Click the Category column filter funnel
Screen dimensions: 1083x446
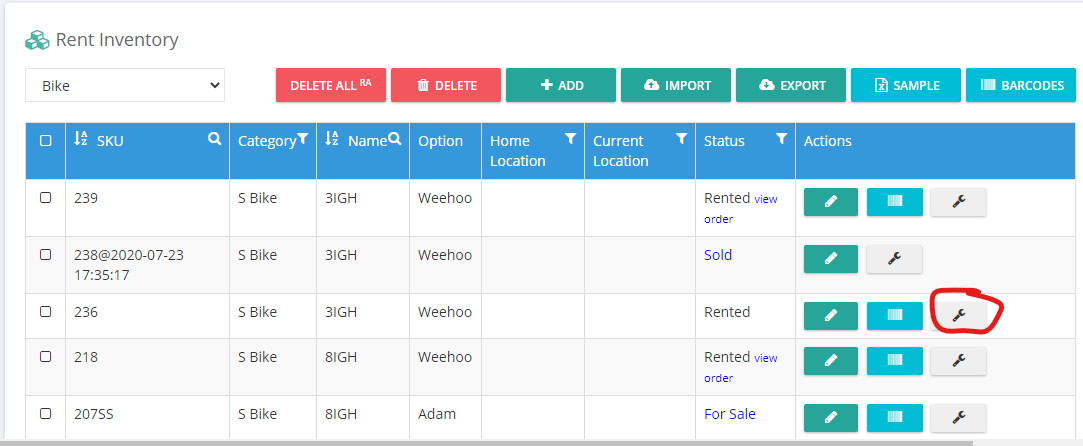click(303, 140)
